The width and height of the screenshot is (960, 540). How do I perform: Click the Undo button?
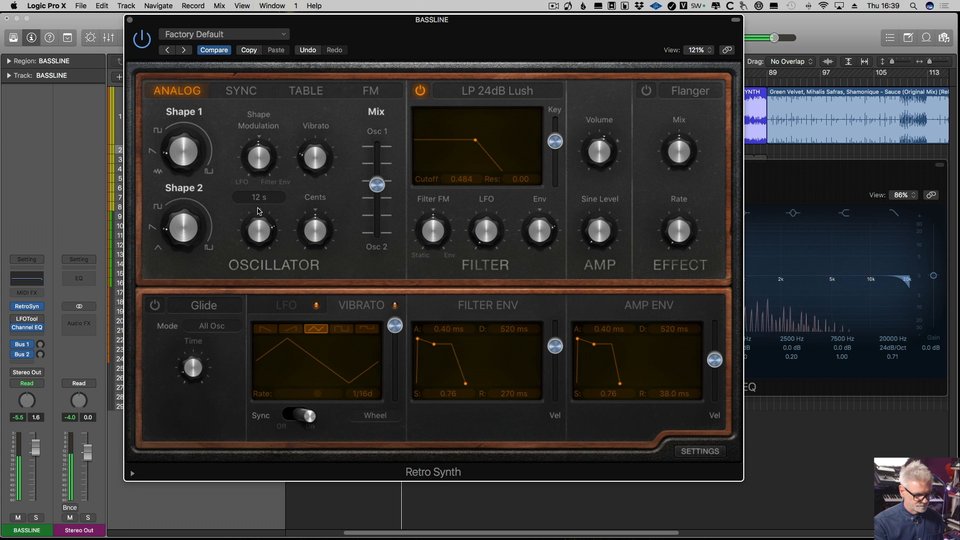point(307,50)
